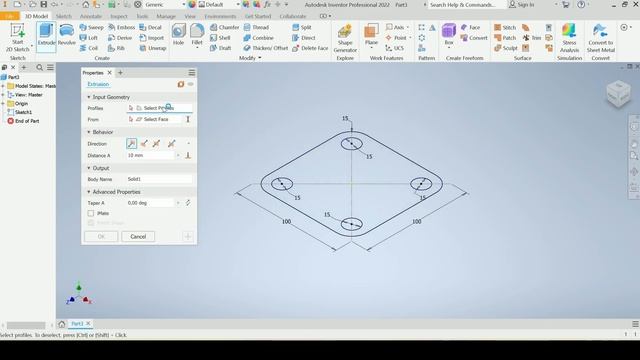The image size is (640, 360).
Task: Click the Cancel button
Action: coord(138,236)
